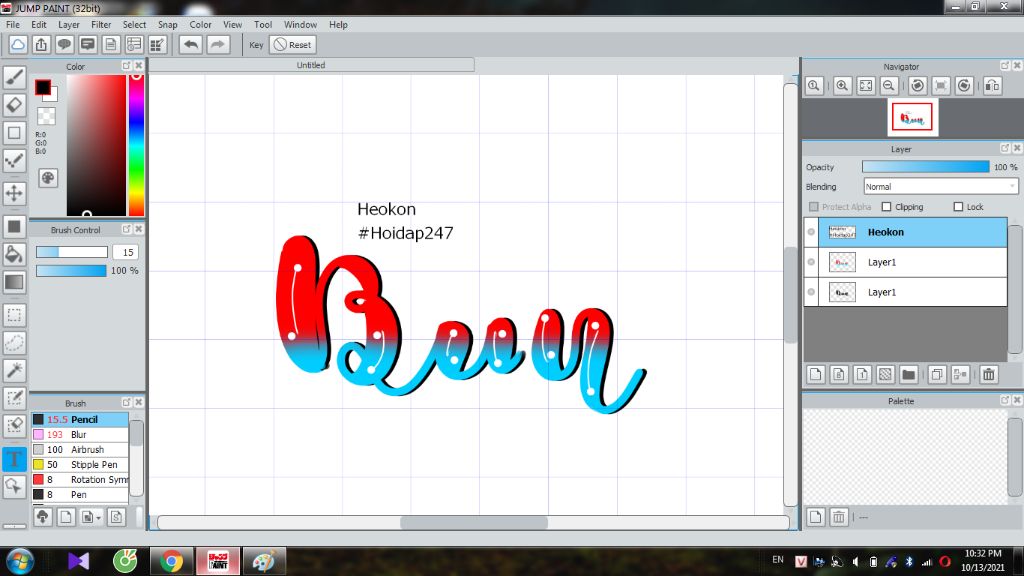Select the Blur brush

[80, 434]
